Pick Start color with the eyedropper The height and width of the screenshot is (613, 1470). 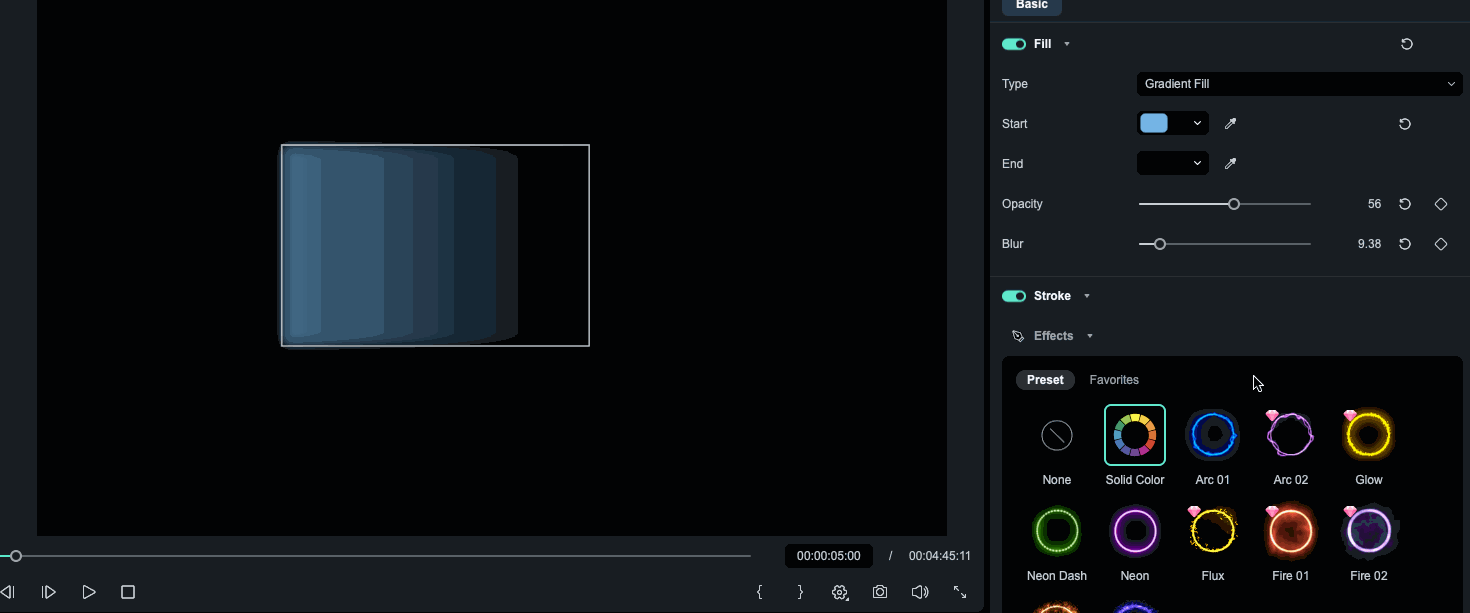pos(1231,124)
